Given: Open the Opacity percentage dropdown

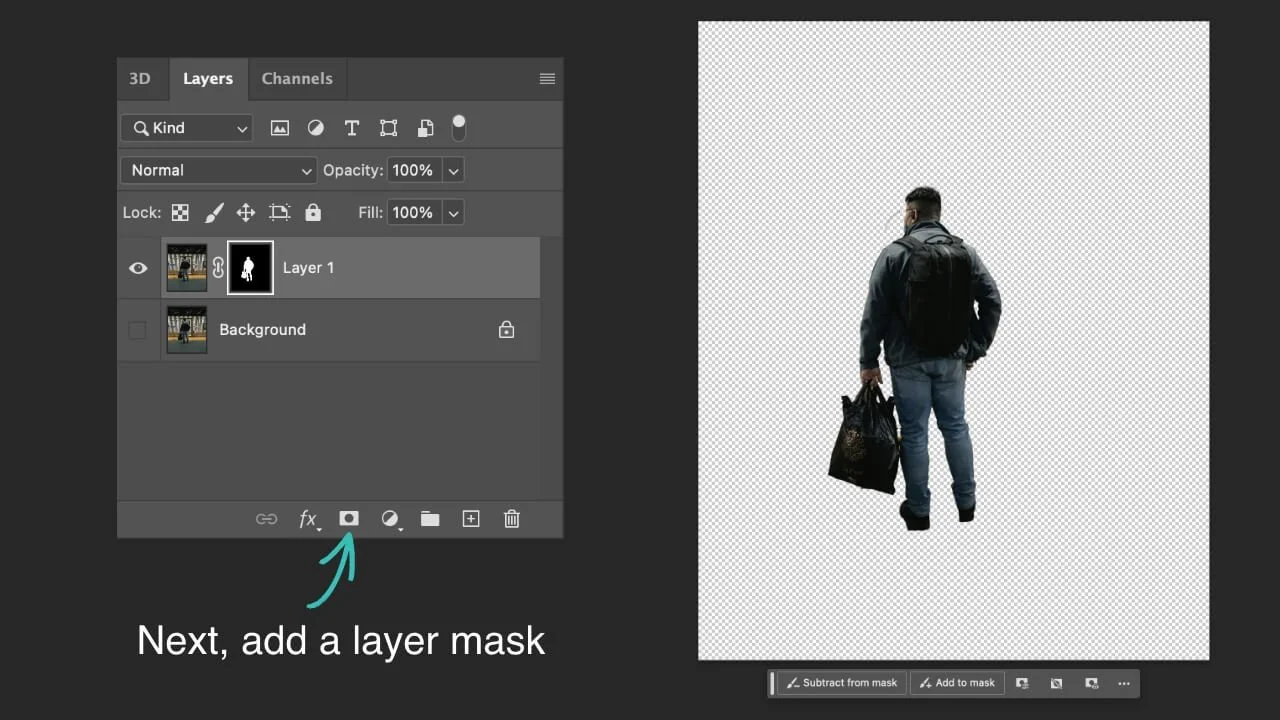Looking at the screenshot, I should pyautogui.click(x=453, y=170).
